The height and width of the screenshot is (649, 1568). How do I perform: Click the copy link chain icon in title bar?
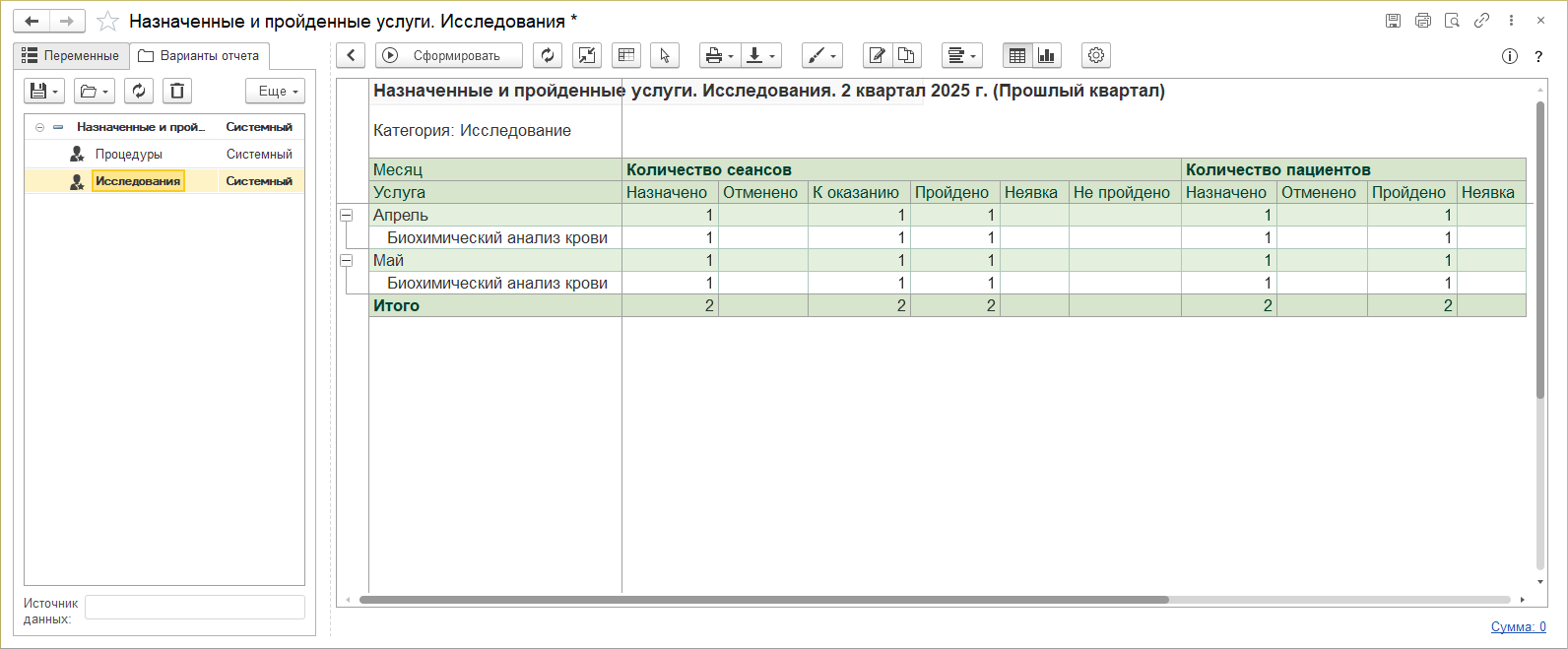pyautogui.click(x=1481, y=21)
